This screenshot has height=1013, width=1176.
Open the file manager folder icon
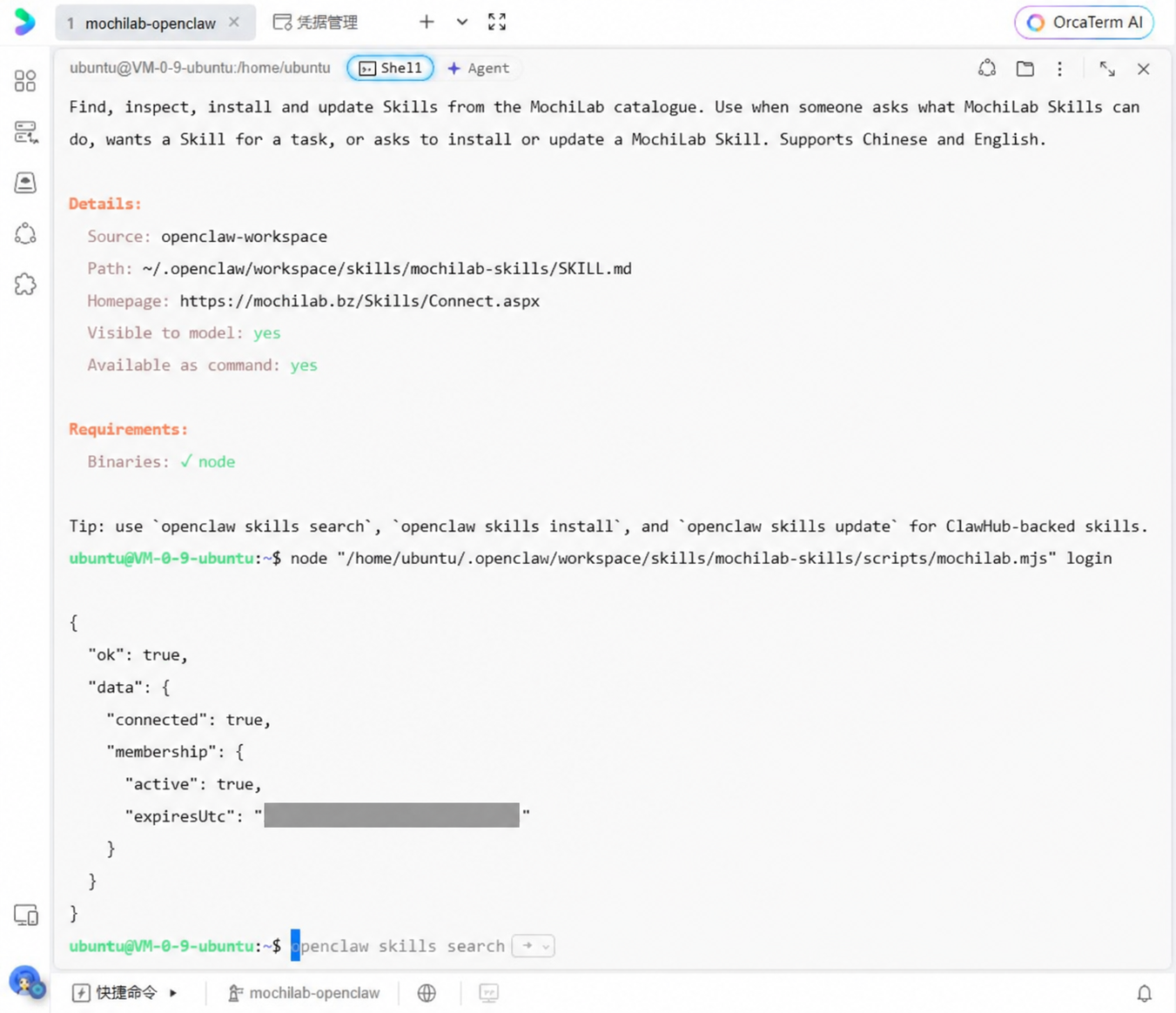(x=1025, y=69)
